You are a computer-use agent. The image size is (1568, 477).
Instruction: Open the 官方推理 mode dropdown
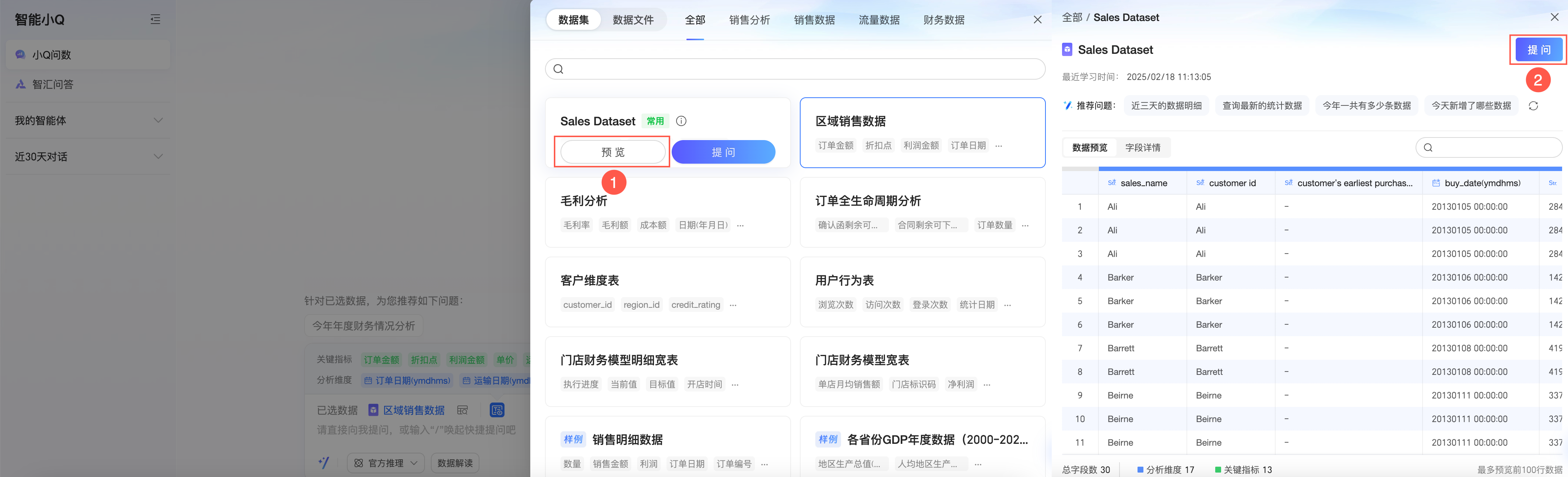[x=386, y=463]
